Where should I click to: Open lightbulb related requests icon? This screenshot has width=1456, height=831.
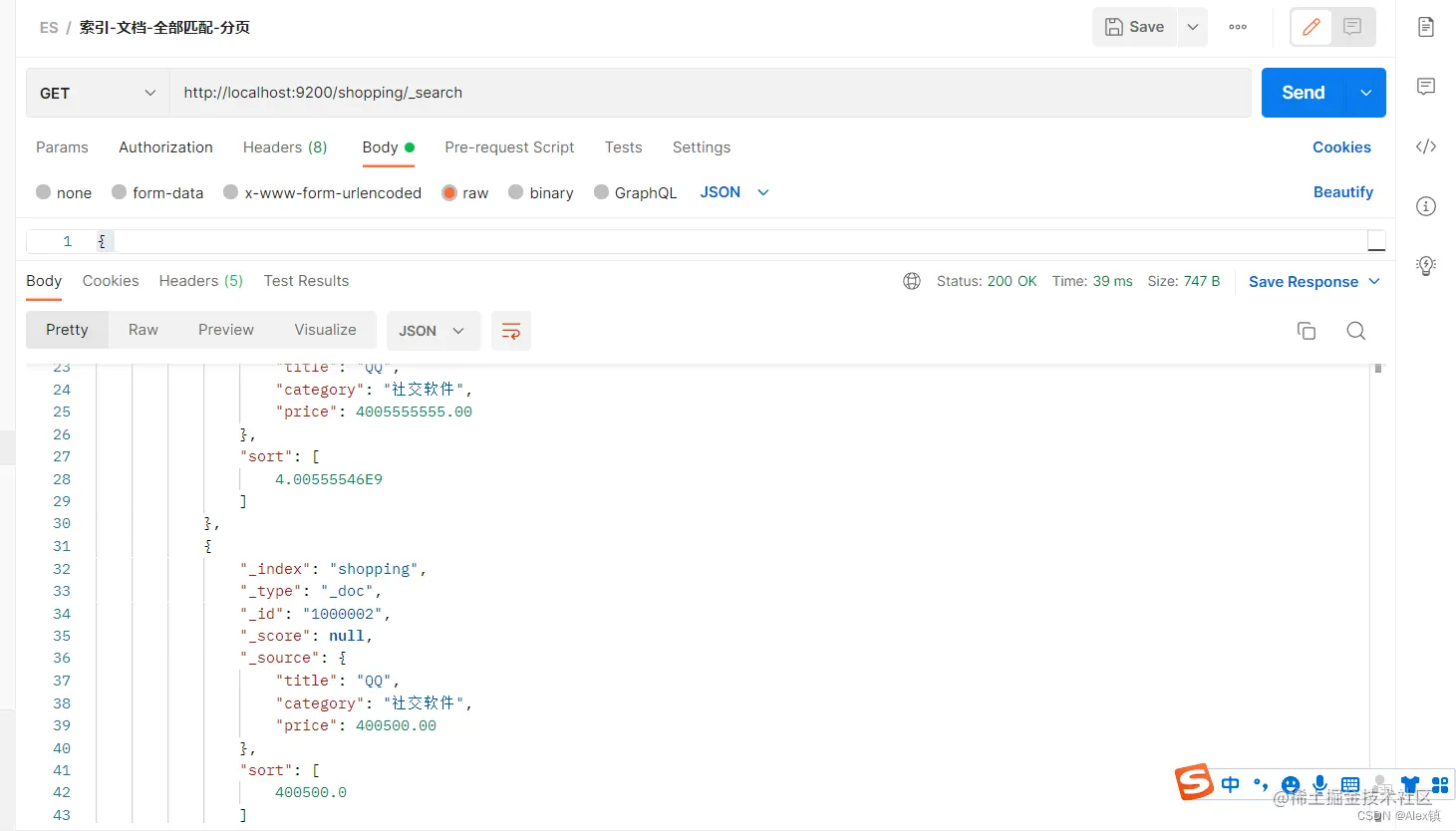pyautogui.click(x=1426, y=266)
